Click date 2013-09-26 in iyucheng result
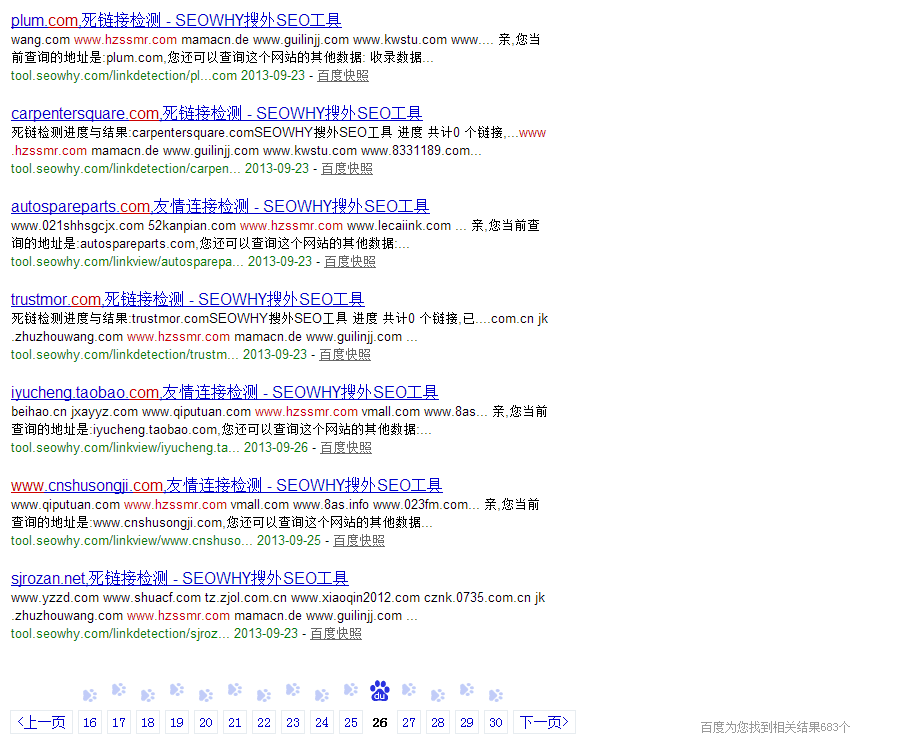This screenshot has width=920, height=756. coord(276,448)
